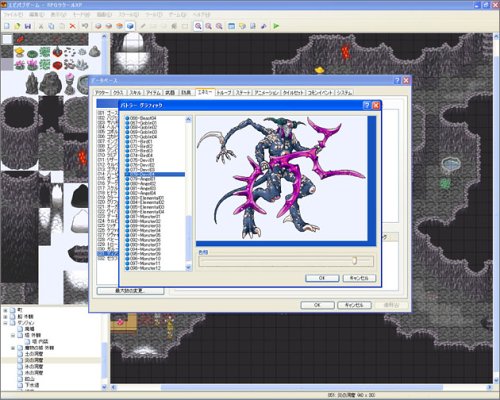Screen dimensions: 500x400
Task: Open the 編集 (Edit) menu
Action: click(37, 15)
